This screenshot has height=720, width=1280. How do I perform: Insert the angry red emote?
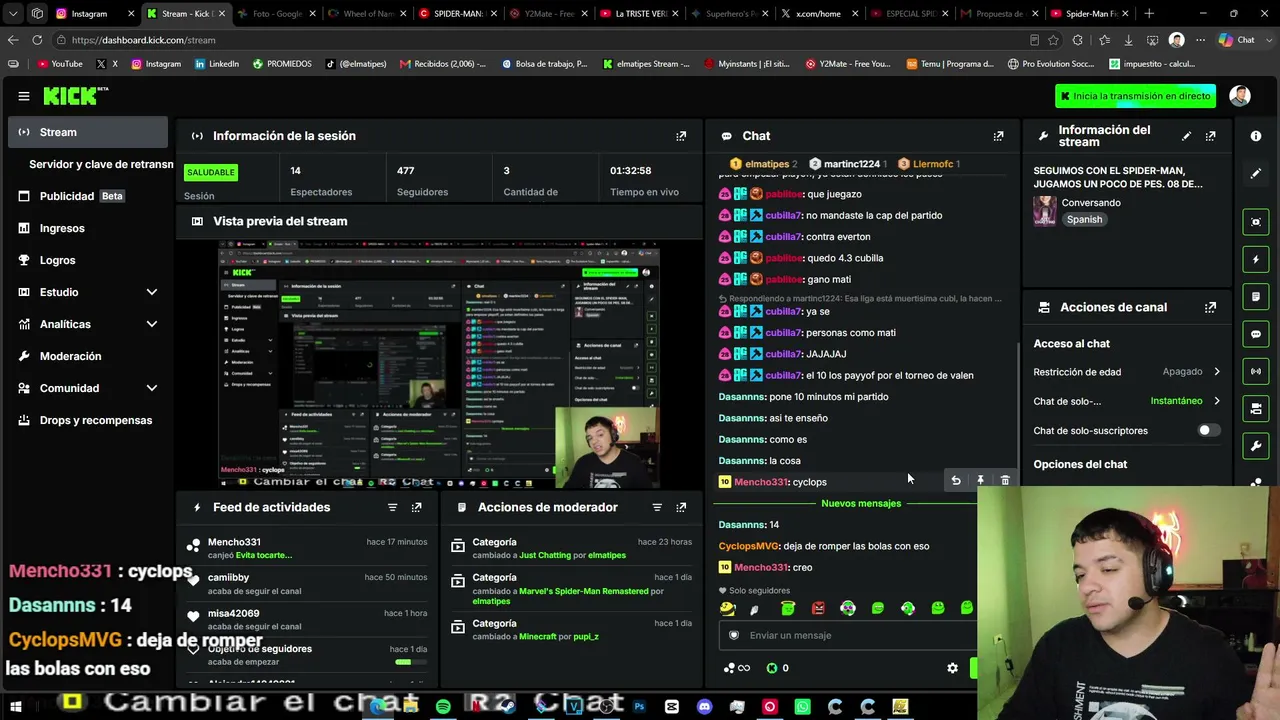[x=818, y=608]
